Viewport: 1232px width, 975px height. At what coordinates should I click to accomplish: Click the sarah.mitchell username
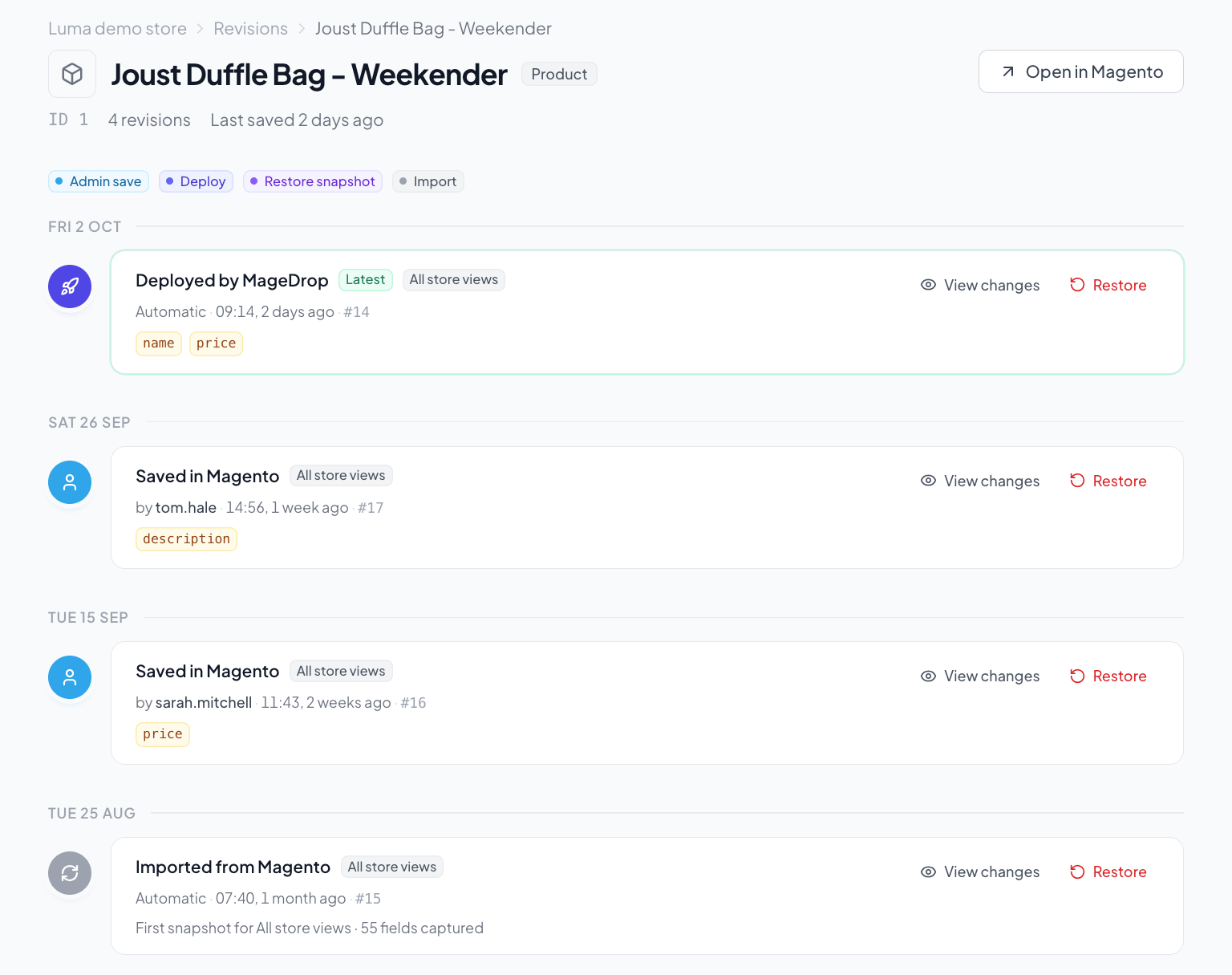(204, 703)
